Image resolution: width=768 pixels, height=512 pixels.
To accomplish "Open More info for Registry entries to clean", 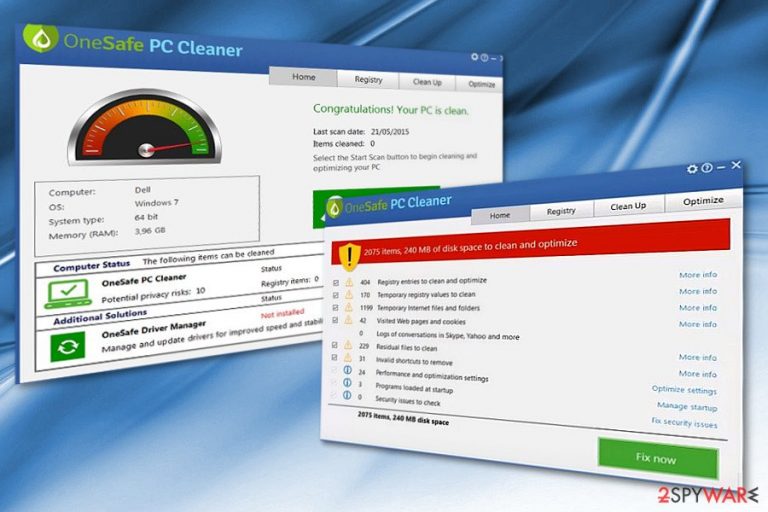I will pyautogui.click(x=698, y=275).
